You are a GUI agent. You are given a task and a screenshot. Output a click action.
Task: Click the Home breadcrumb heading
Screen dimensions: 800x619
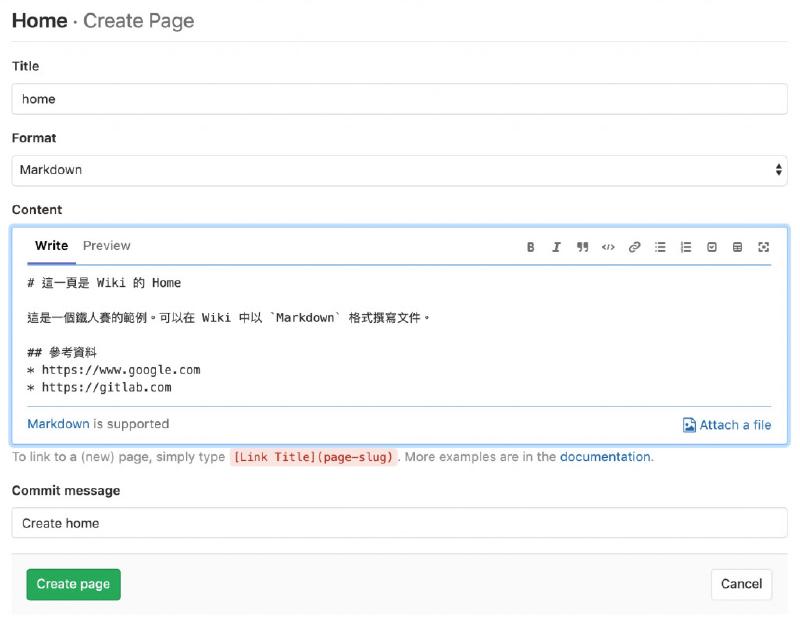(40, 20)
